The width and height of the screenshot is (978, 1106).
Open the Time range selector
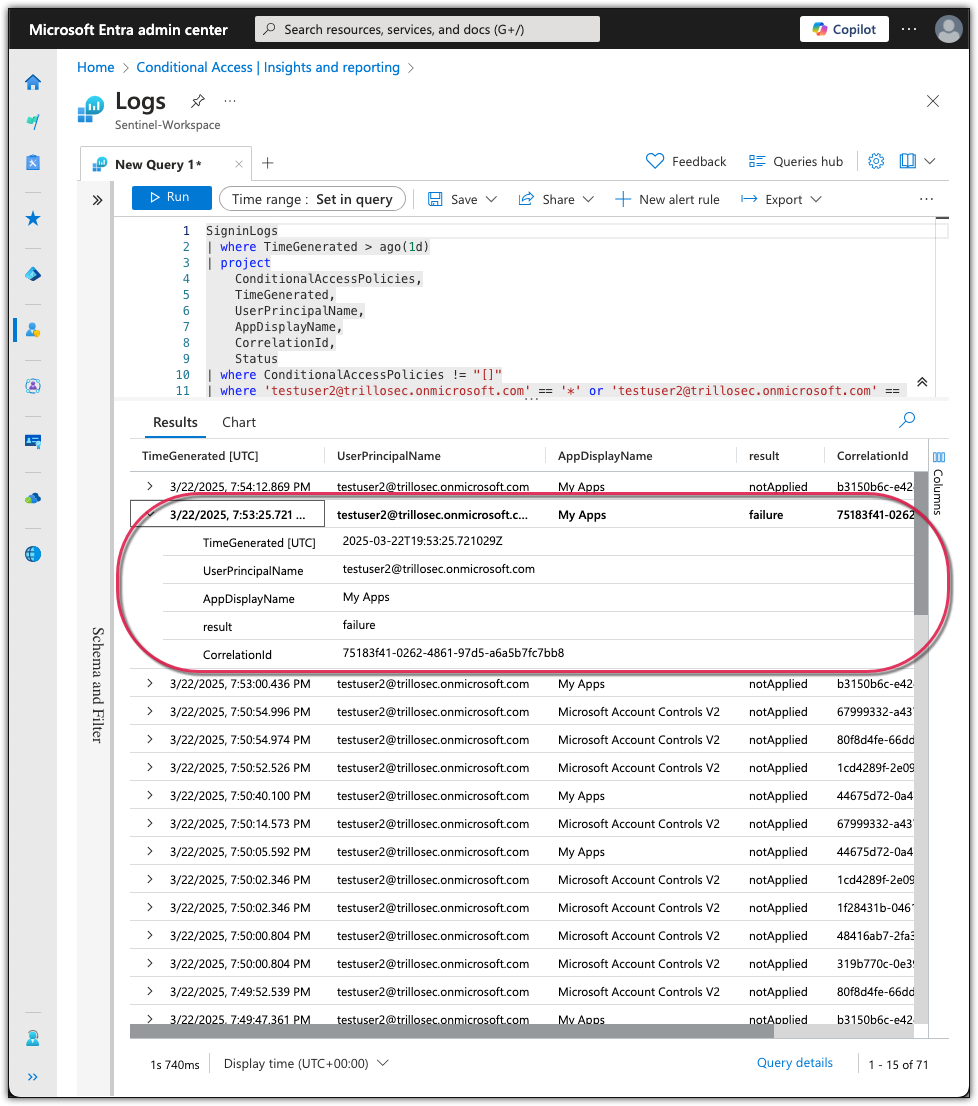click(x=312, y=199)
